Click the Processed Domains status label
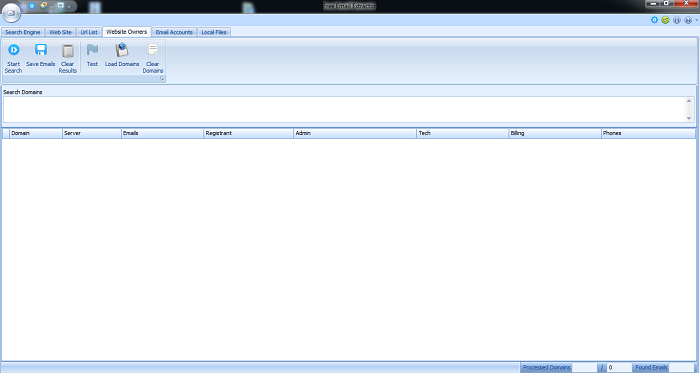The height and width of the screenshot is (373, 700). 546,368
